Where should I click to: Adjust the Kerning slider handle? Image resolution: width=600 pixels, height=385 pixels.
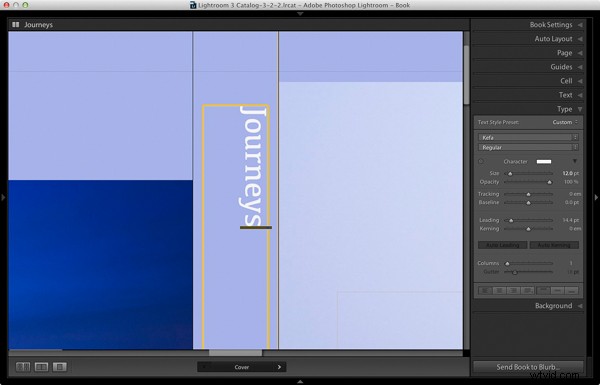(x=528, y=229)
